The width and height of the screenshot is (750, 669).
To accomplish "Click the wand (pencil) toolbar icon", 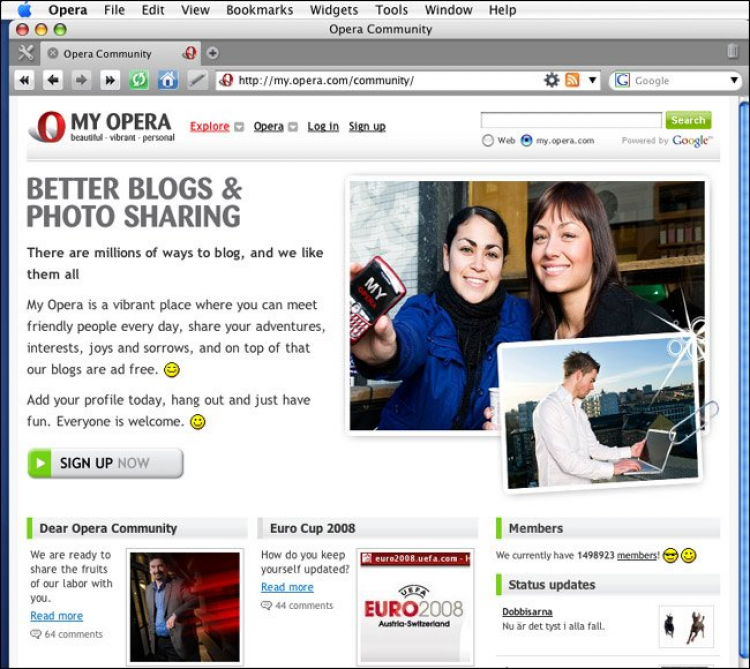I will click(x=197, y=80).
